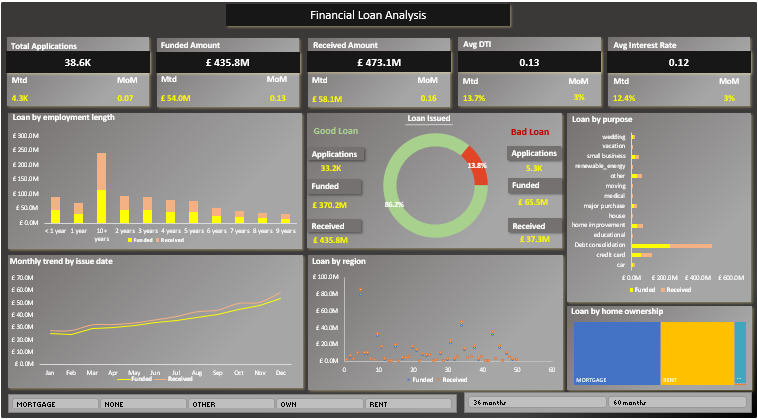Select Good Loan applications value 33.2K

coord(331,169)
